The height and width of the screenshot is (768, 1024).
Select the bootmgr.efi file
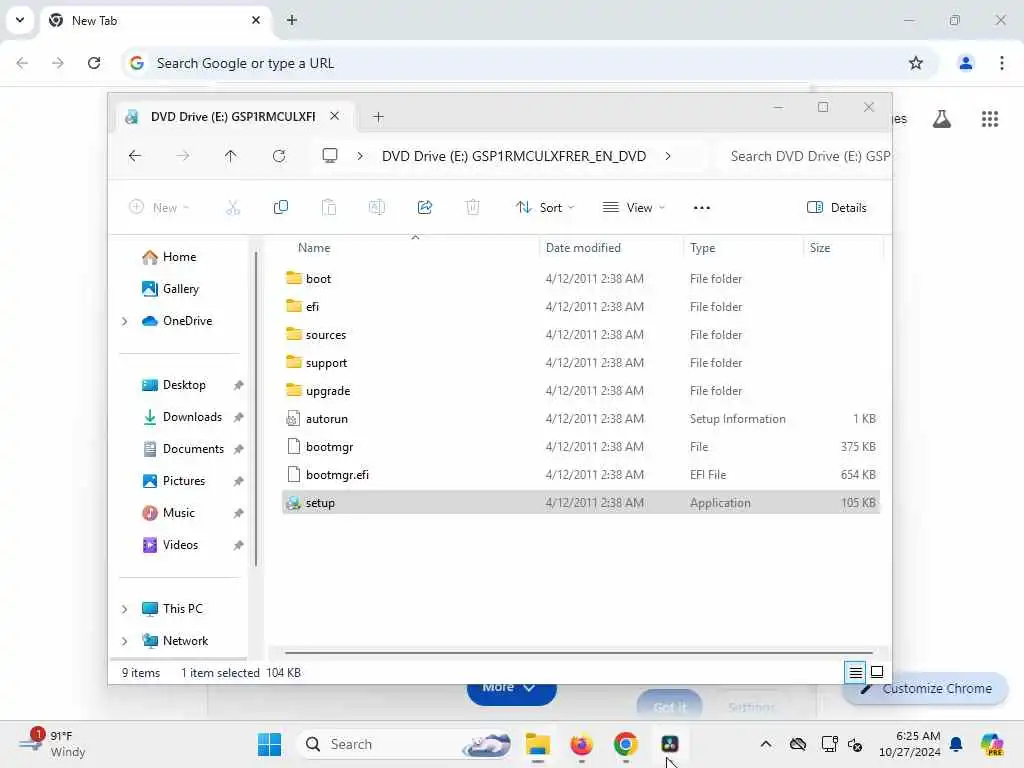(x=581, y=475)
